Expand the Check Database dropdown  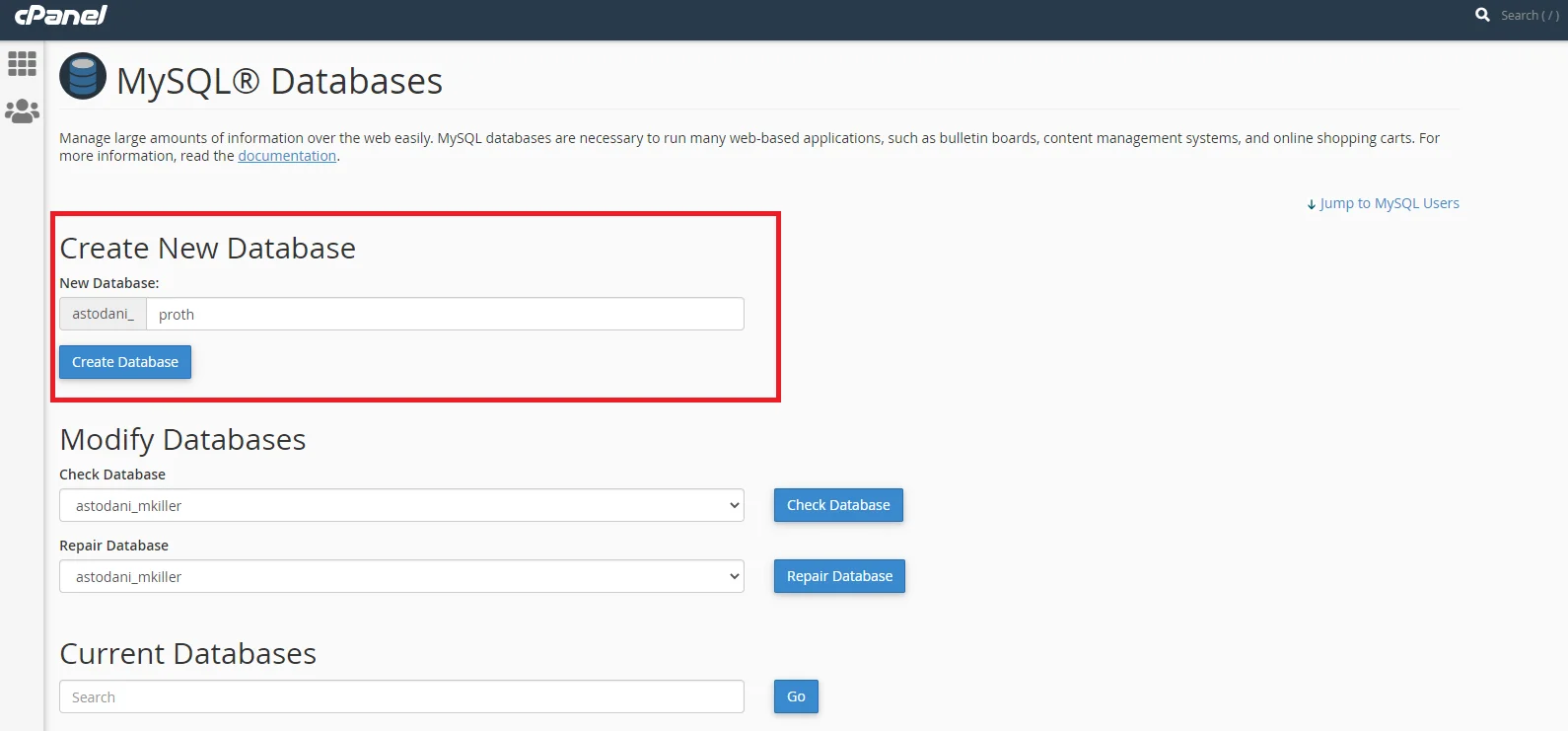401,506
